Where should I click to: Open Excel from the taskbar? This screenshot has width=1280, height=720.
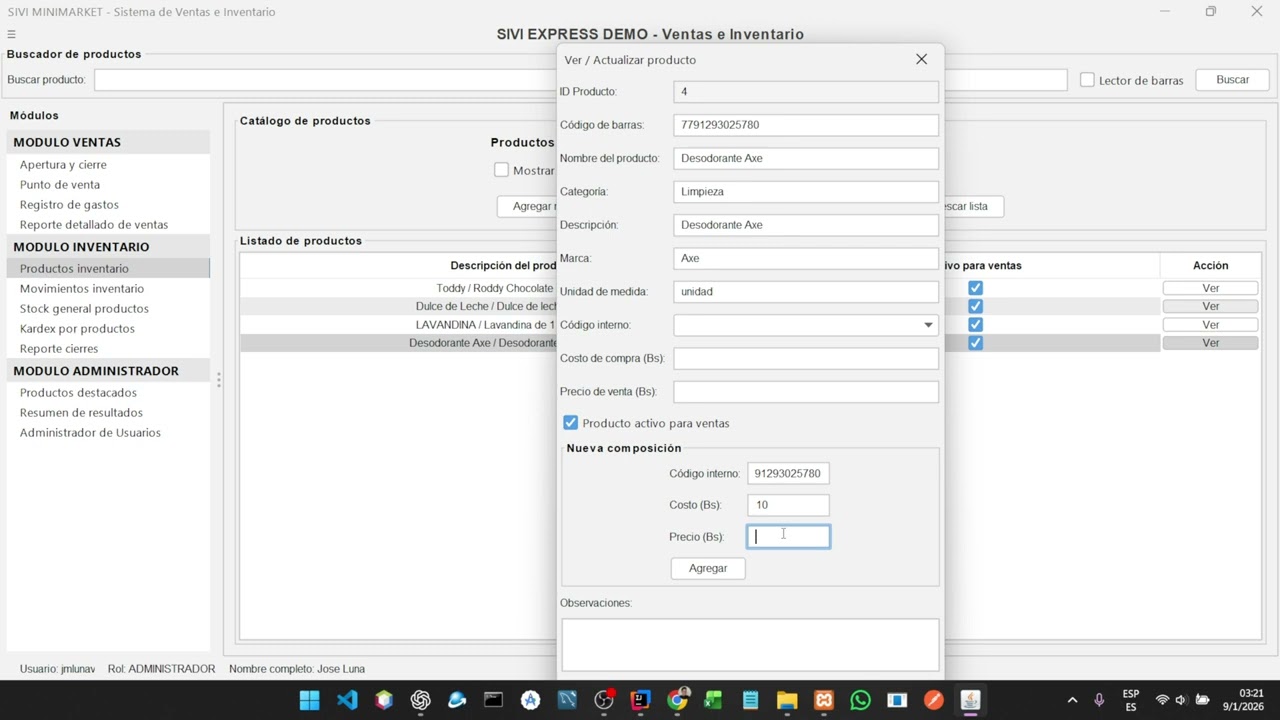pyautogui.click(x=713, y=700)
